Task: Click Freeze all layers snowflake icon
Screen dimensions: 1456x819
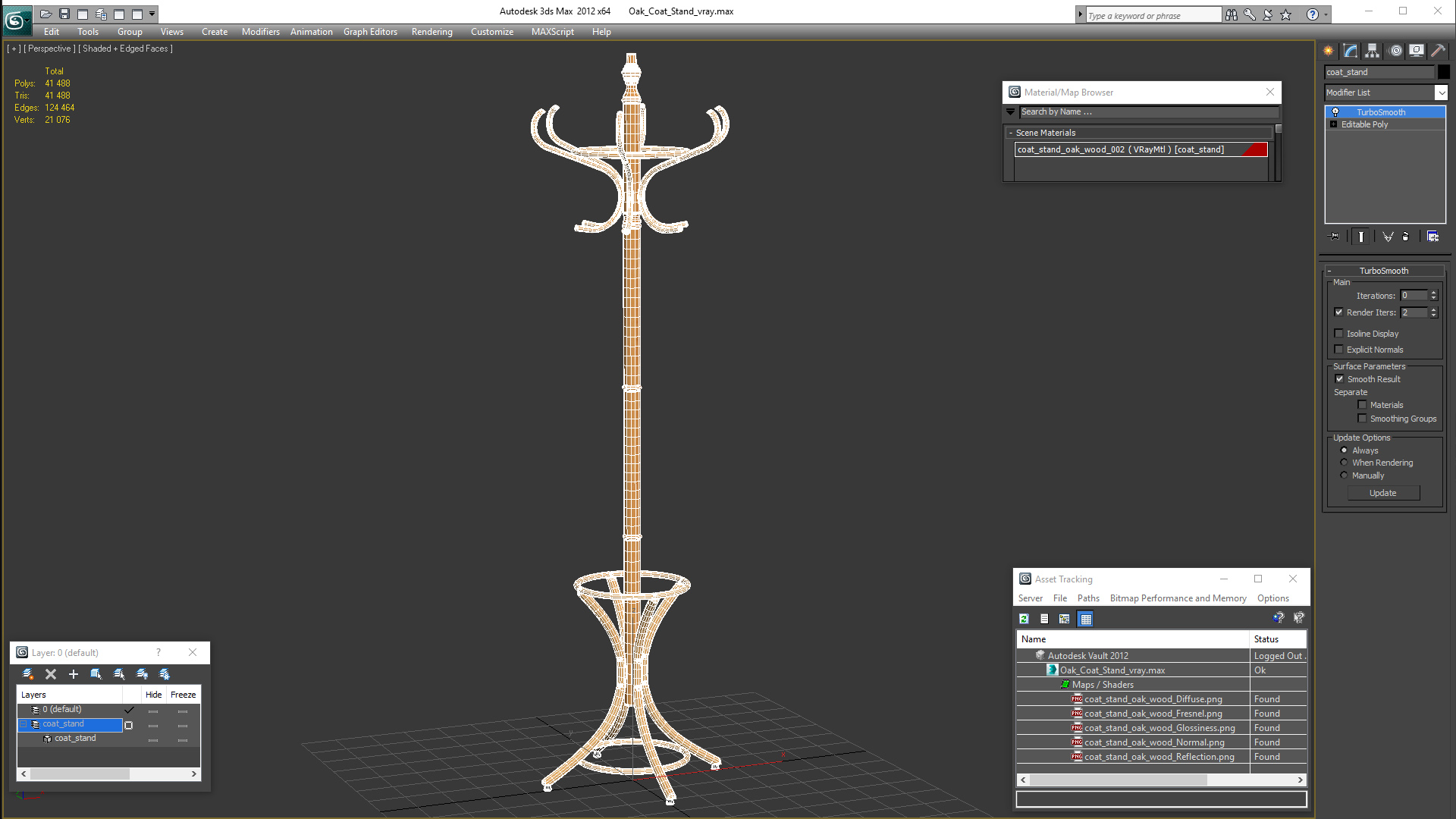Action: point(165,674)
